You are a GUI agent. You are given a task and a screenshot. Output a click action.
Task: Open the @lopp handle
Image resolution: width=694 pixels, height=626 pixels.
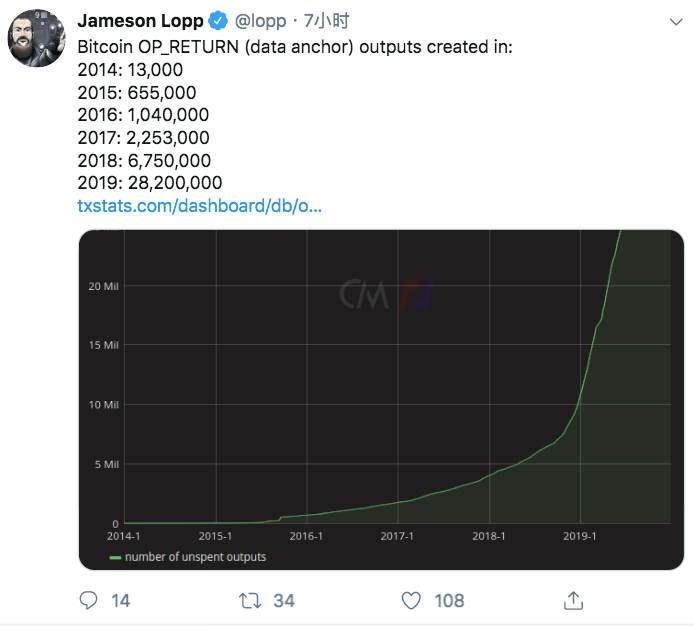click(260, 21)
